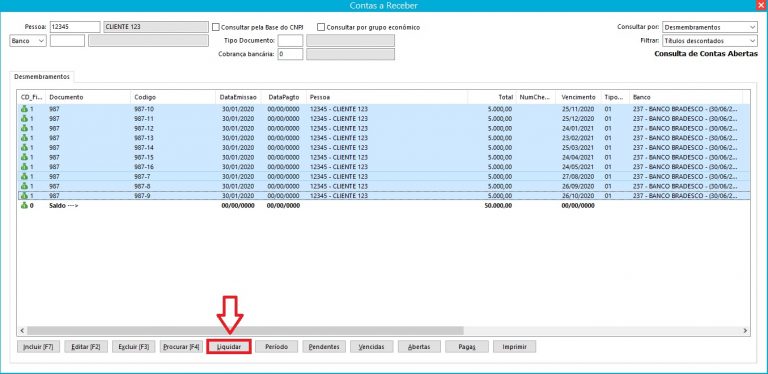Select code cell 987-16
The width and height of the screenshot is (768, 374).
(144, 167)
